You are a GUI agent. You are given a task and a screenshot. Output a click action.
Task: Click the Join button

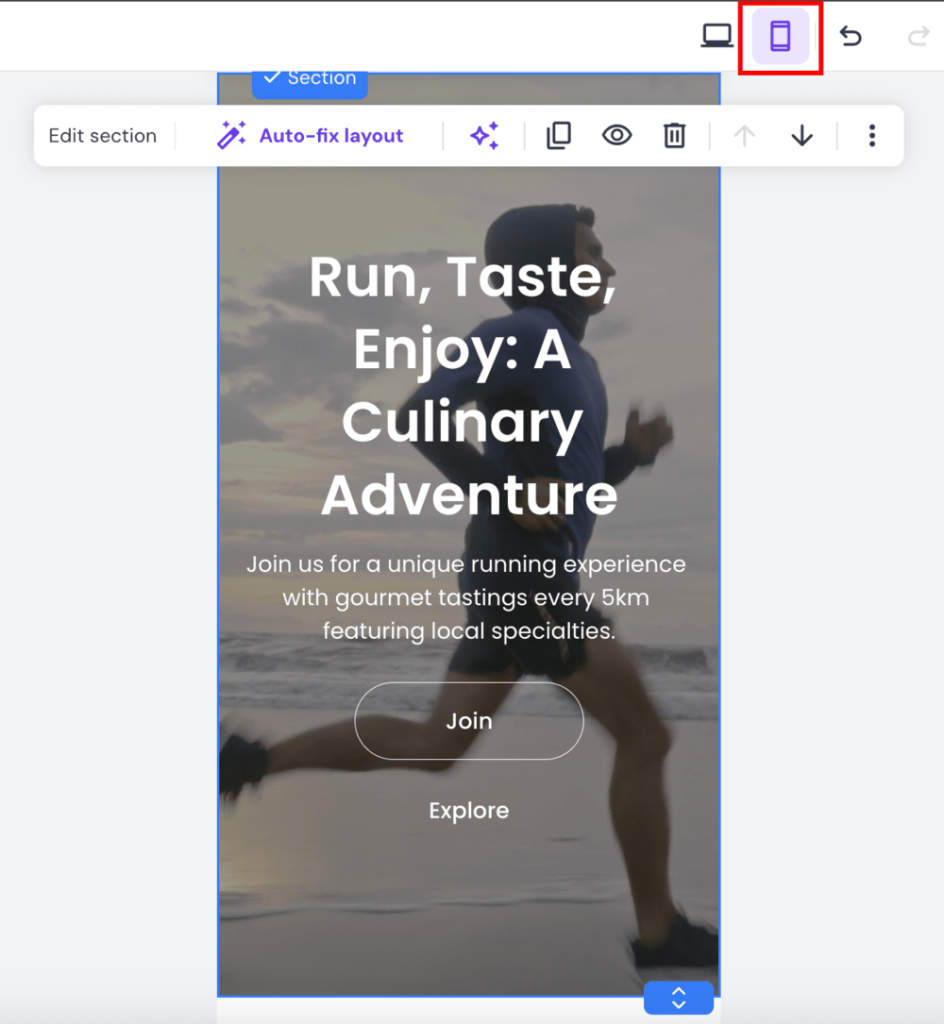[x=468, y=721]
